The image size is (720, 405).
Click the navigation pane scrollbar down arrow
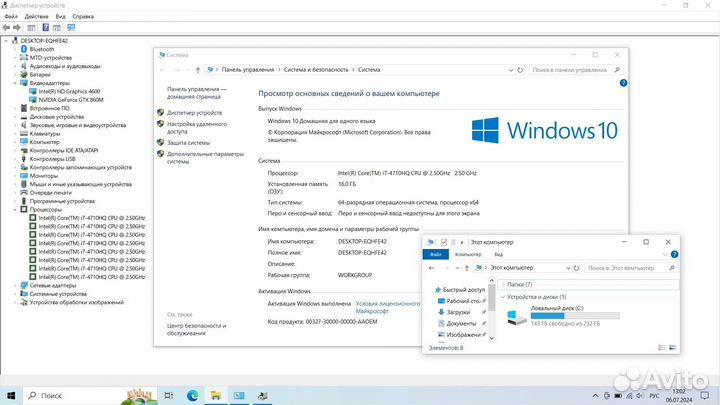pos(491,338)
